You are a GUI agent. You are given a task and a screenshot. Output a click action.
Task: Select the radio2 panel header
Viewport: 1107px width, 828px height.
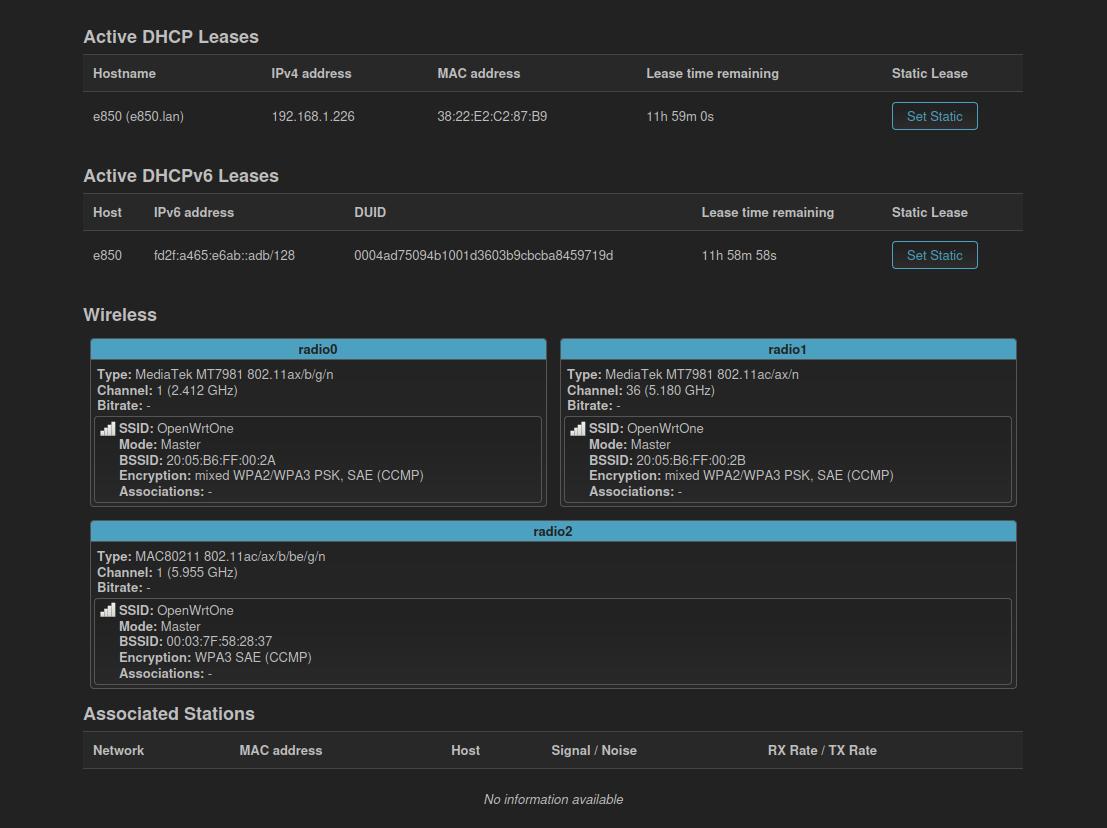[x=553, y=531]
